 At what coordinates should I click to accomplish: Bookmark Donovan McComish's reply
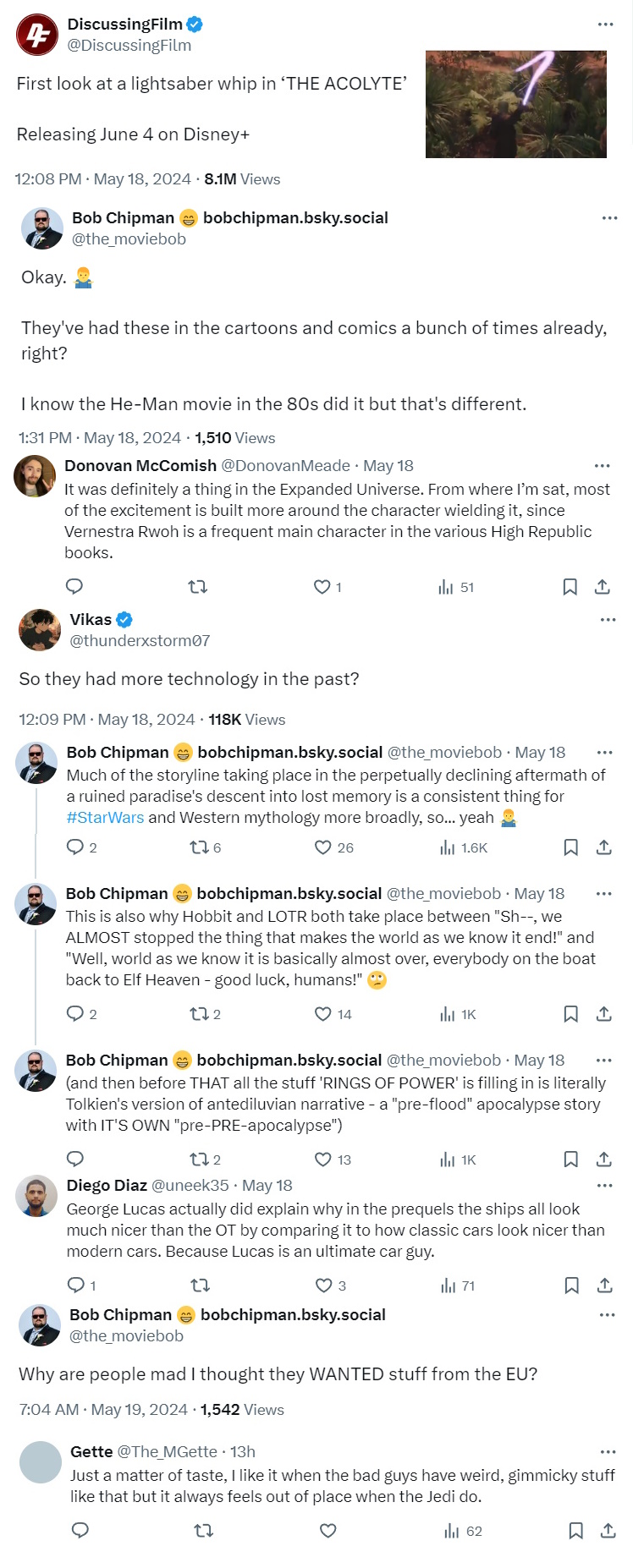570,587
